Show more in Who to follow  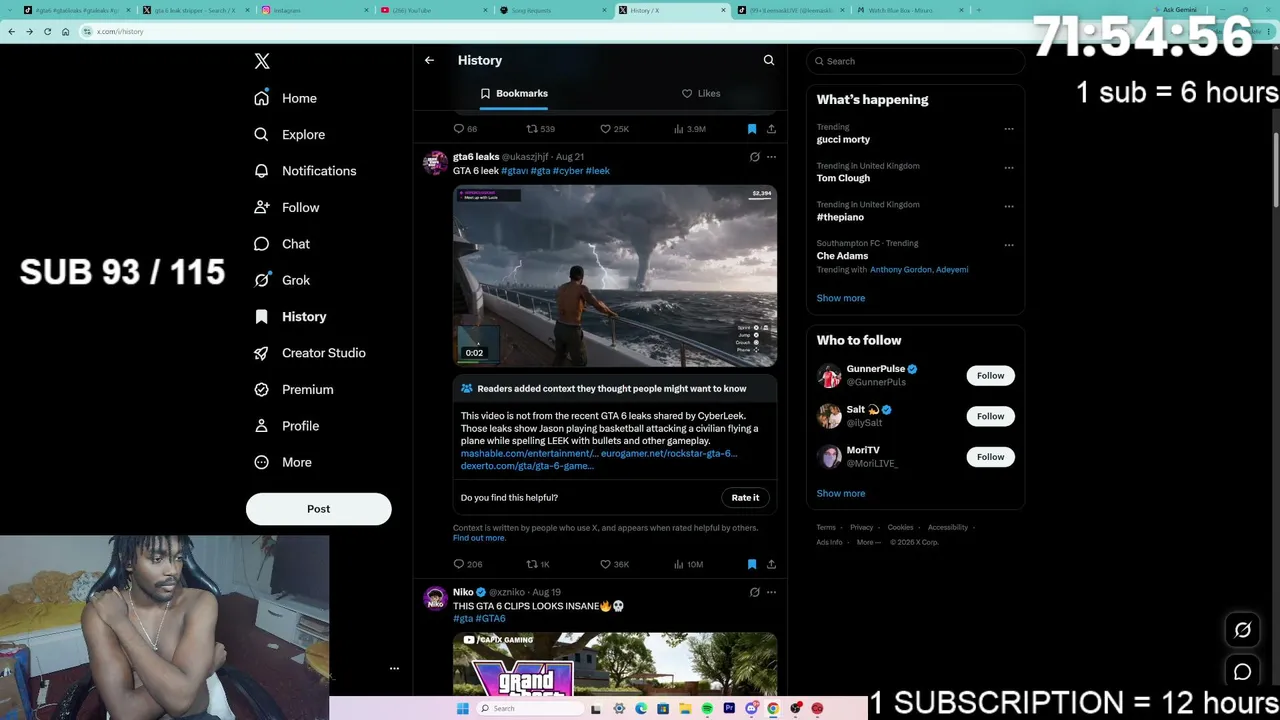point(841,493)
